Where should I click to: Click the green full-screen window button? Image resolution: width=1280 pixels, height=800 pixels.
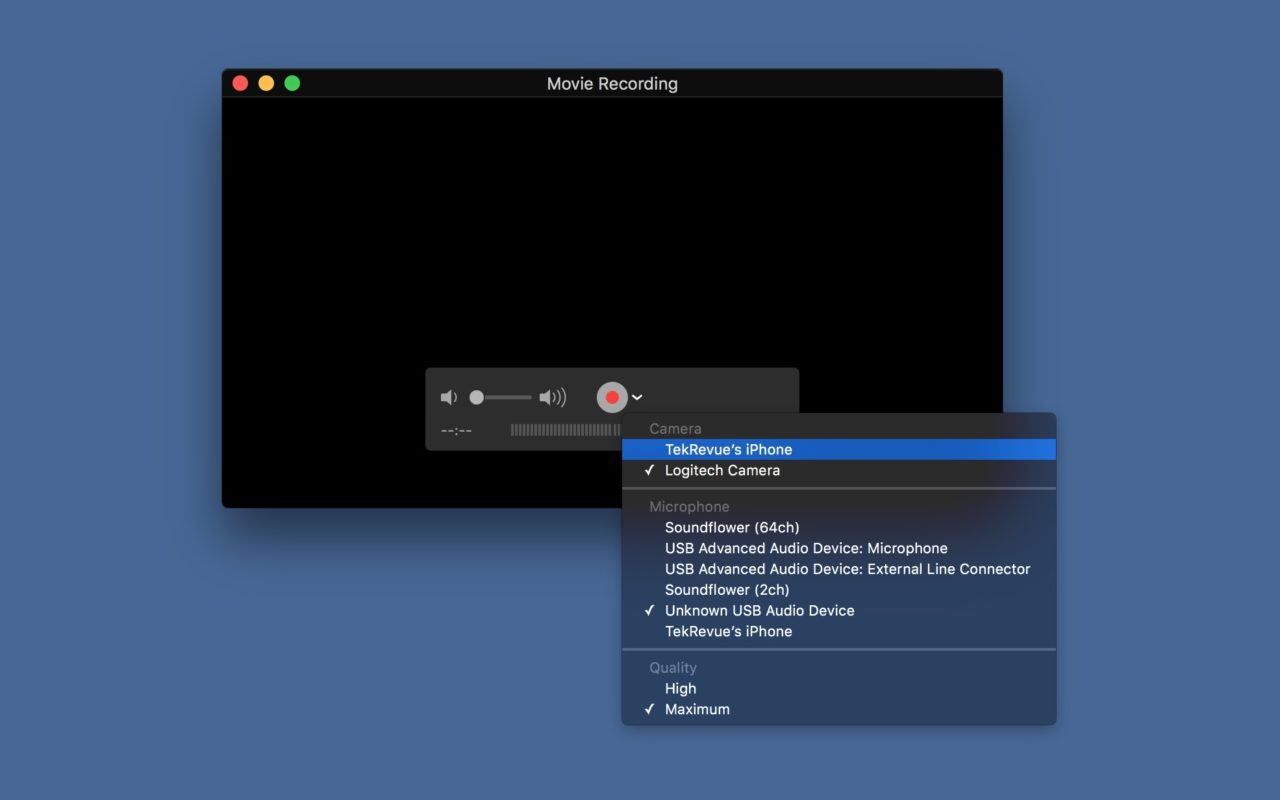(x=292, y=83)
